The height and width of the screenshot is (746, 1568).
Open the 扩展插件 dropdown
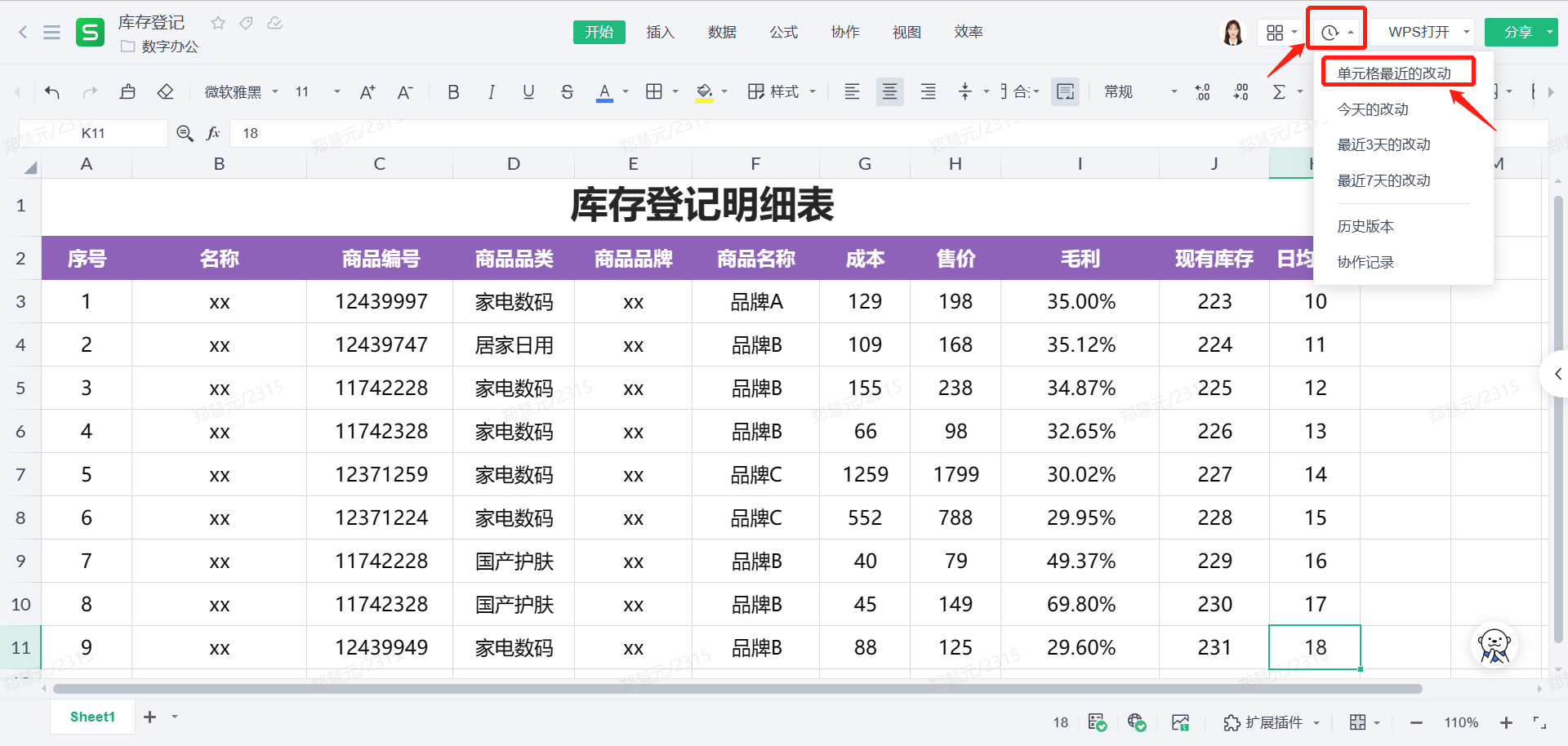click(1272, 722)
